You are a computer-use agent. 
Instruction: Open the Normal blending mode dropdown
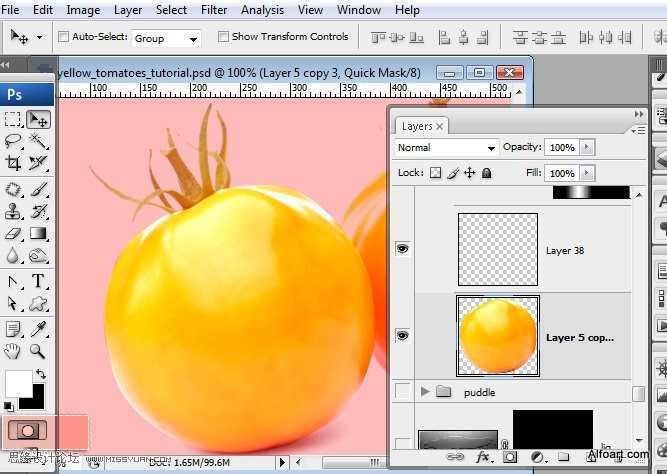(x=446, y=148)
